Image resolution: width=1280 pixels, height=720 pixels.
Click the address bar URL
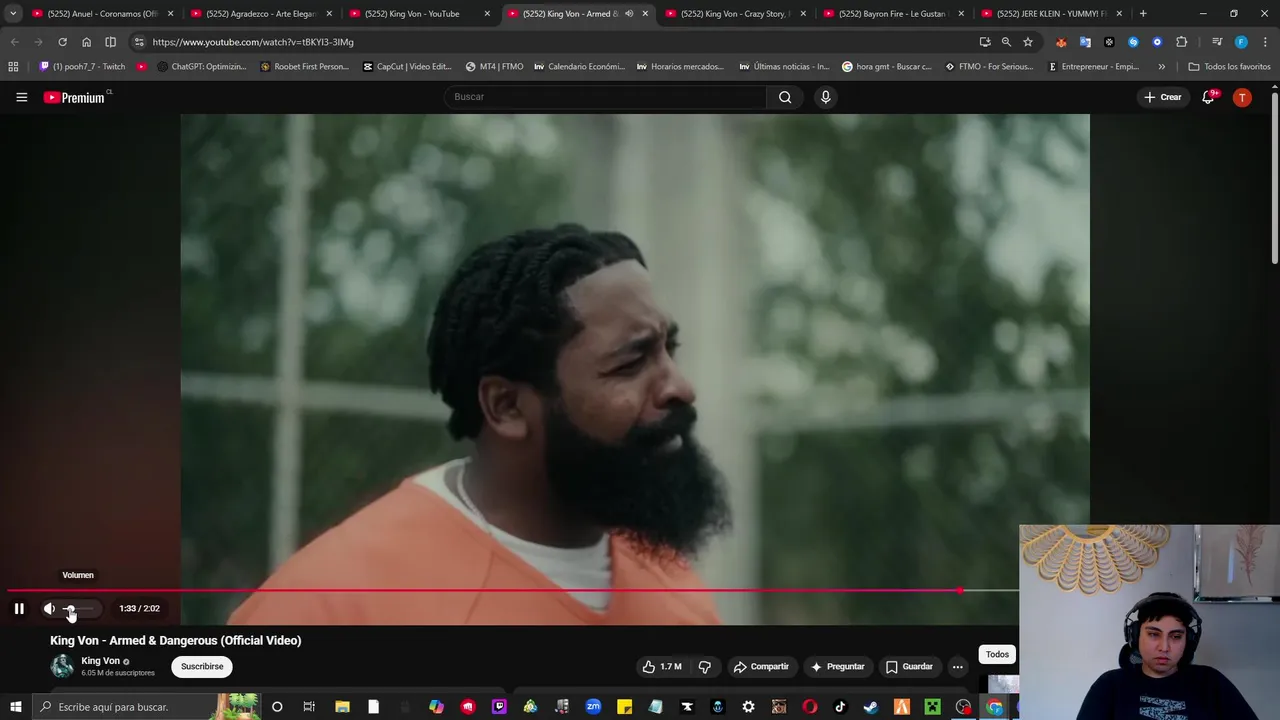tap(253, 42)
